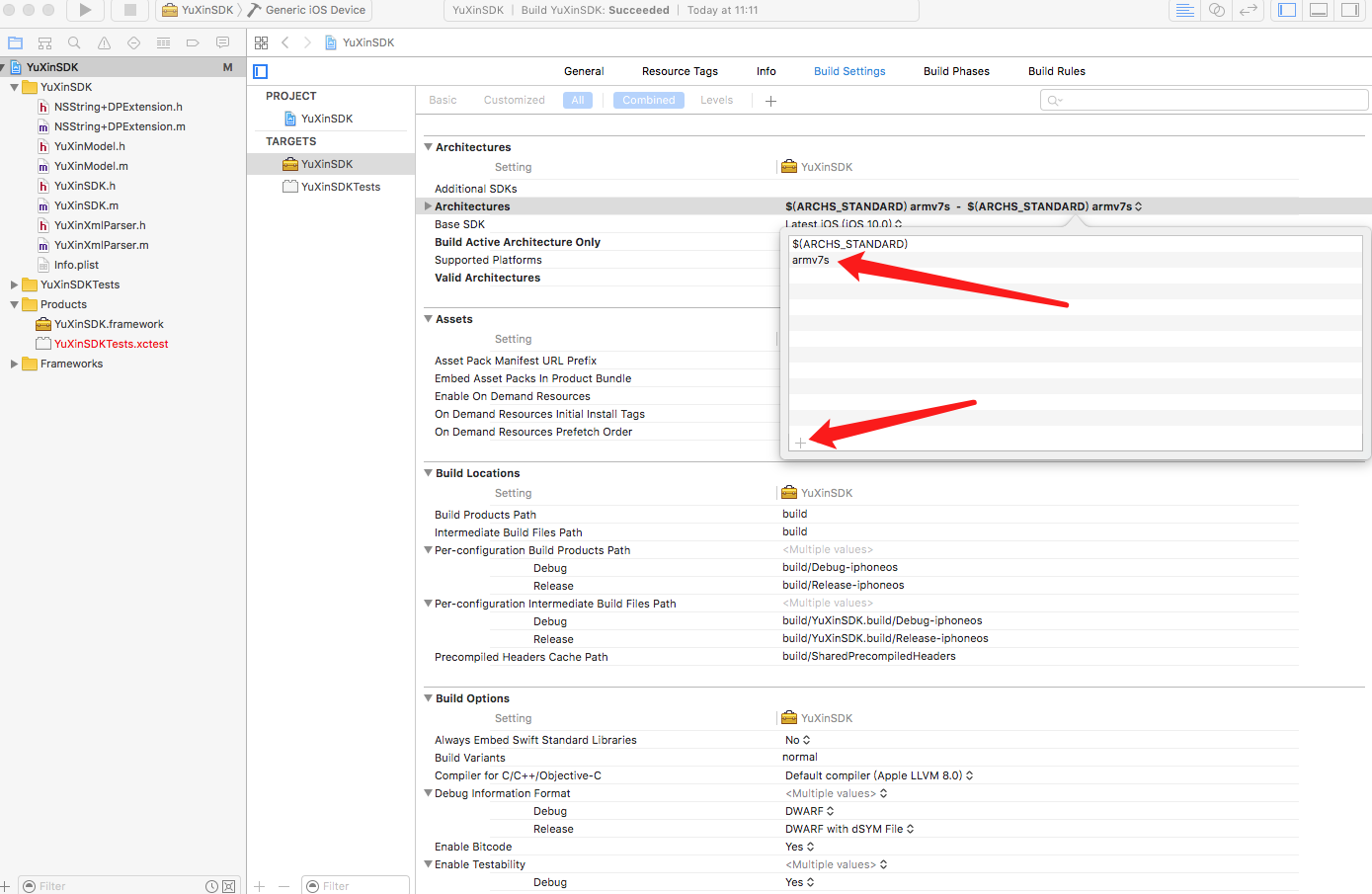Click plus to add architecture in popup
Image resolution: width=1372 pixels, height=894 pixels.
click(801, 443)
